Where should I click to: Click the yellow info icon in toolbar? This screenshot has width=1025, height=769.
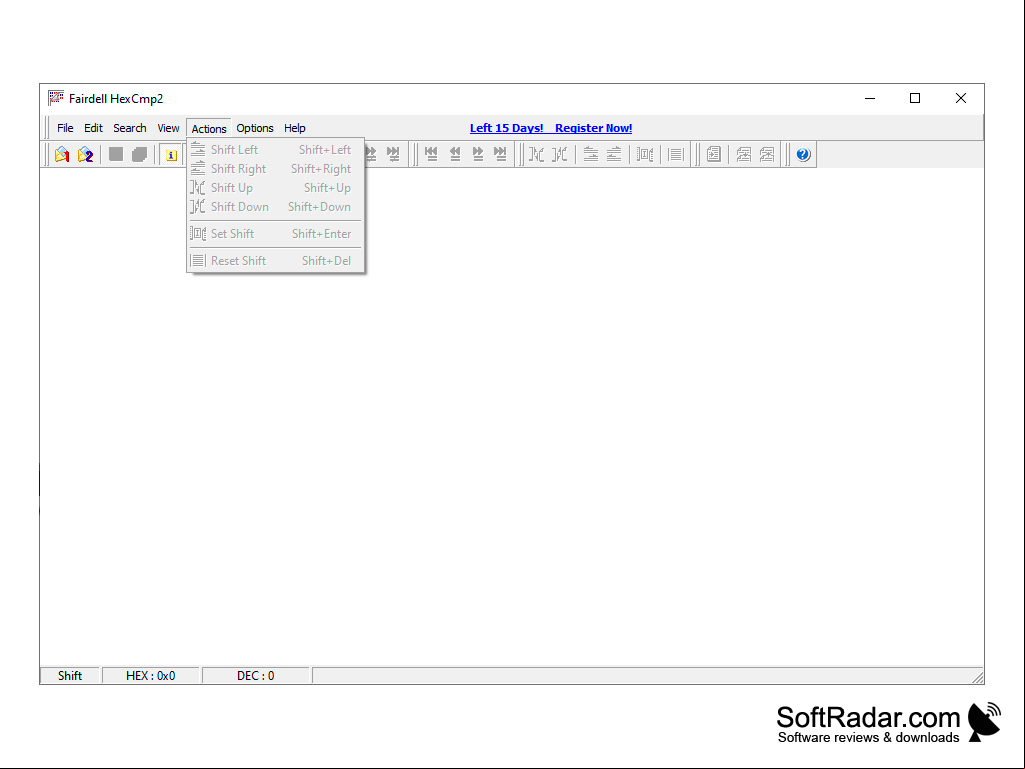171,155
